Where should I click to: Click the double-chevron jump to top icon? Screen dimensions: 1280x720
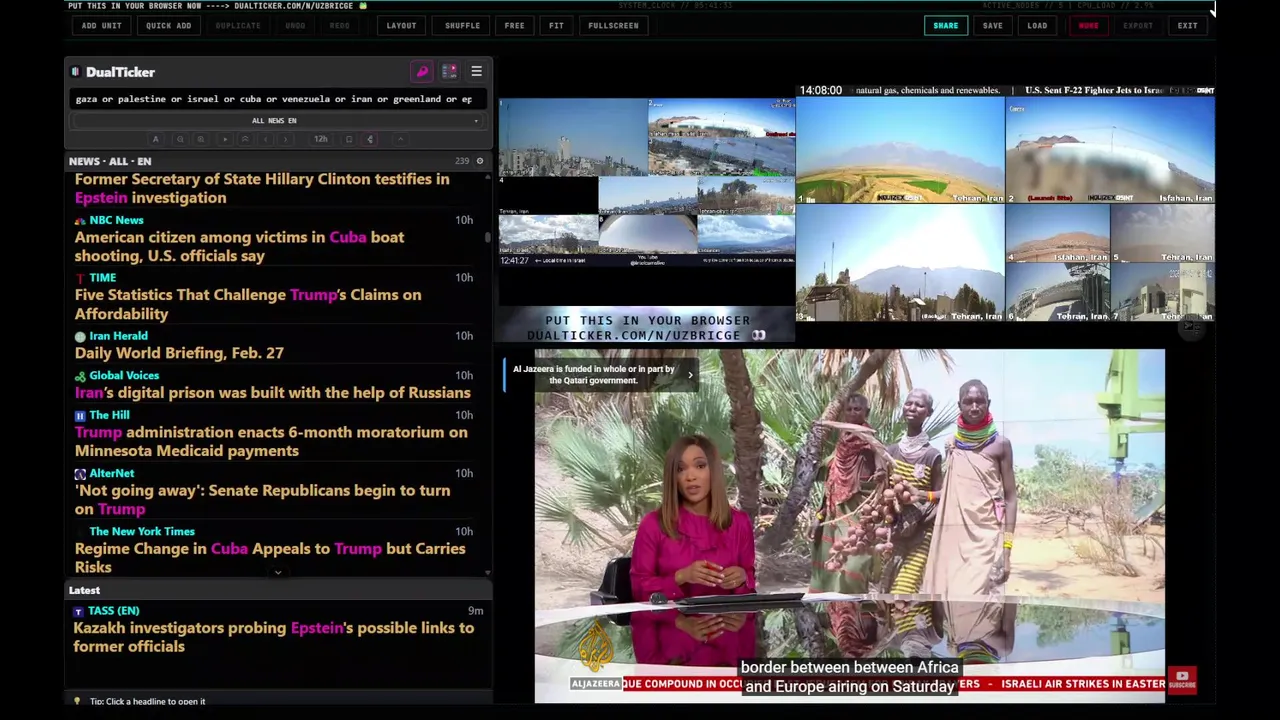tap(245, 139)
